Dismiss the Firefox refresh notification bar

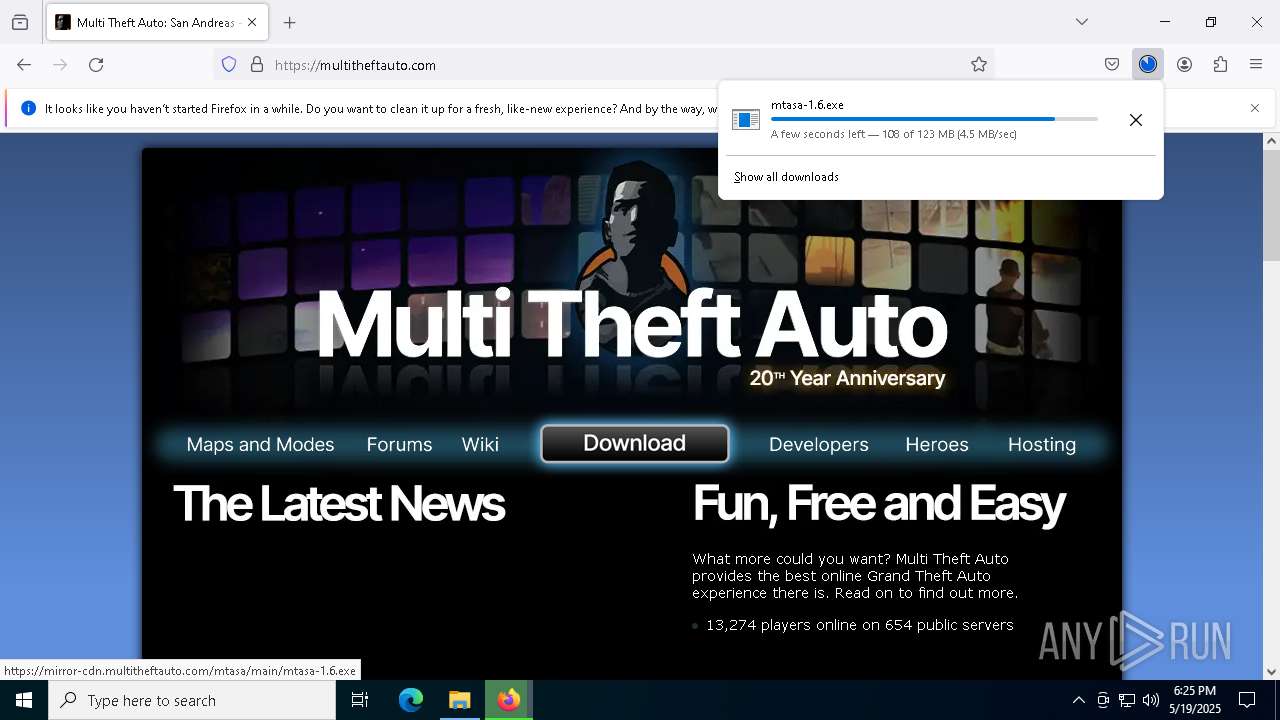1255,108
